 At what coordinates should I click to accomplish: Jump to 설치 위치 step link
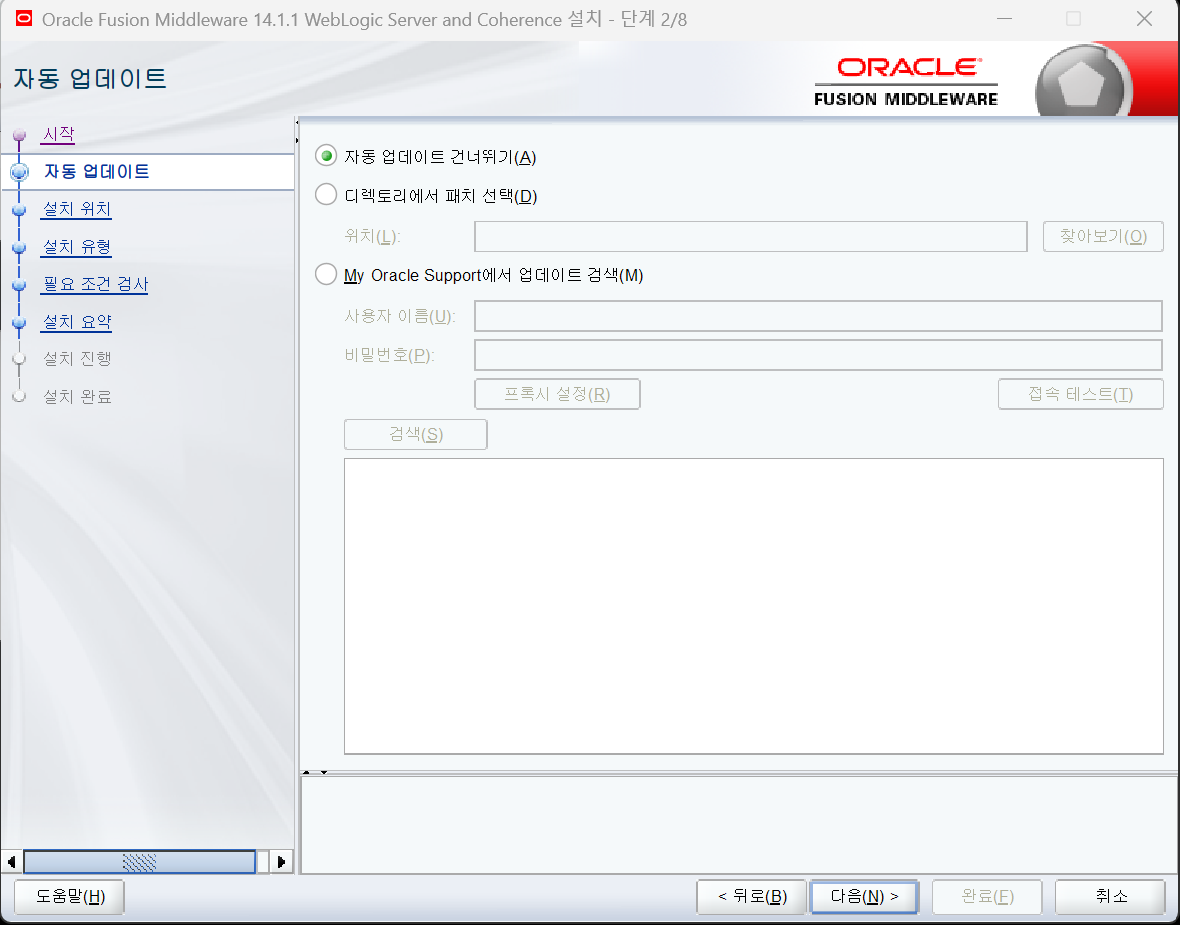coord(77,209)
